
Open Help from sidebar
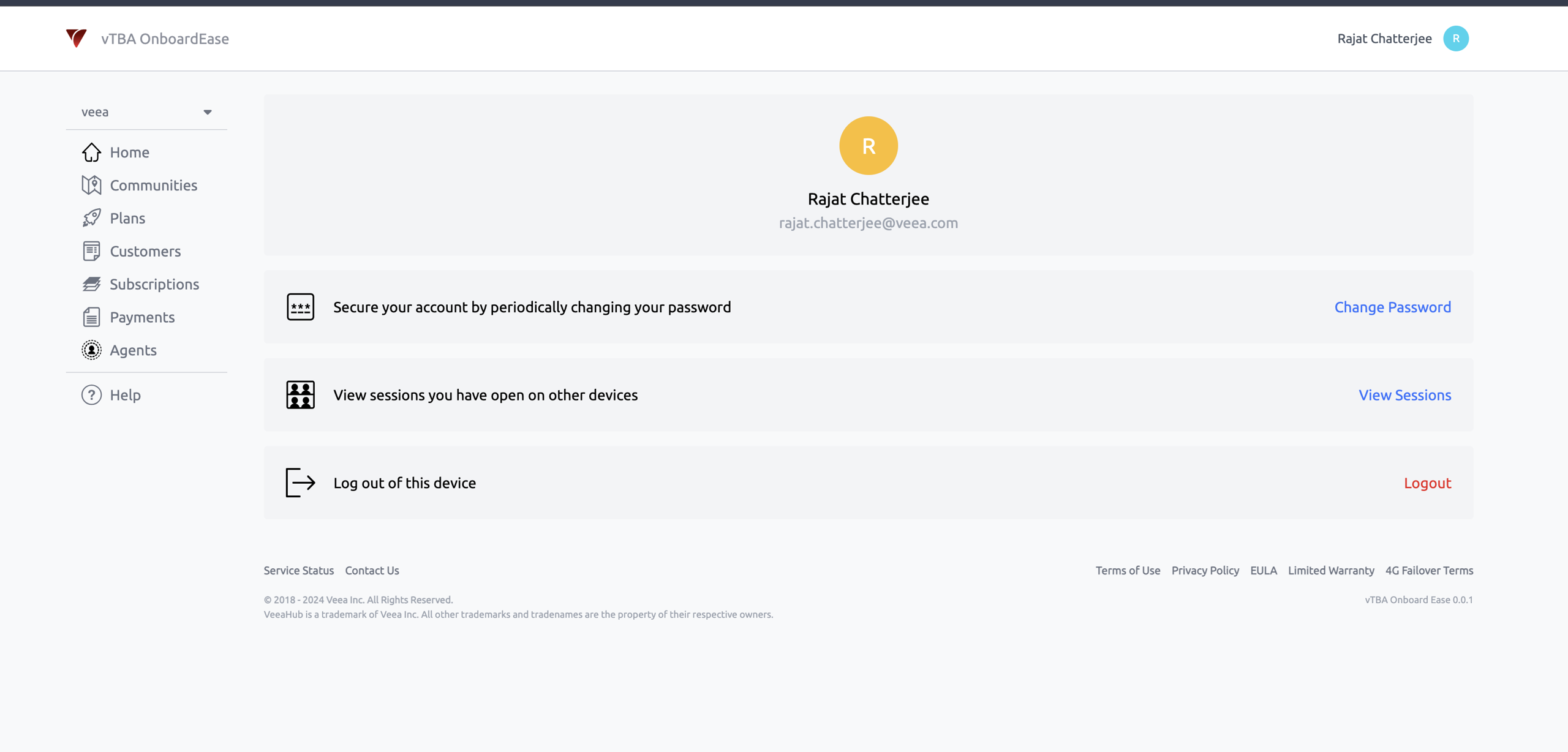(x=125, y=395)
